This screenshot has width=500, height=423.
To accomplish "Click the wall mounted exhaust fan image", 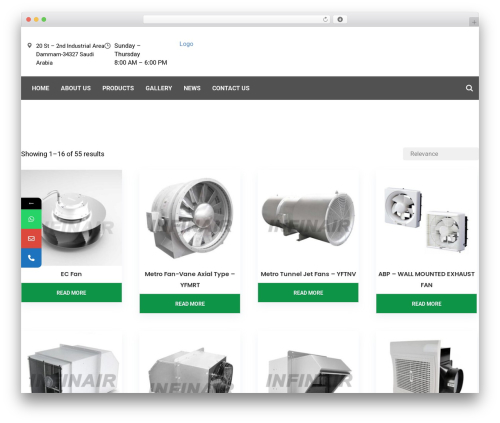I will [426, 218].
